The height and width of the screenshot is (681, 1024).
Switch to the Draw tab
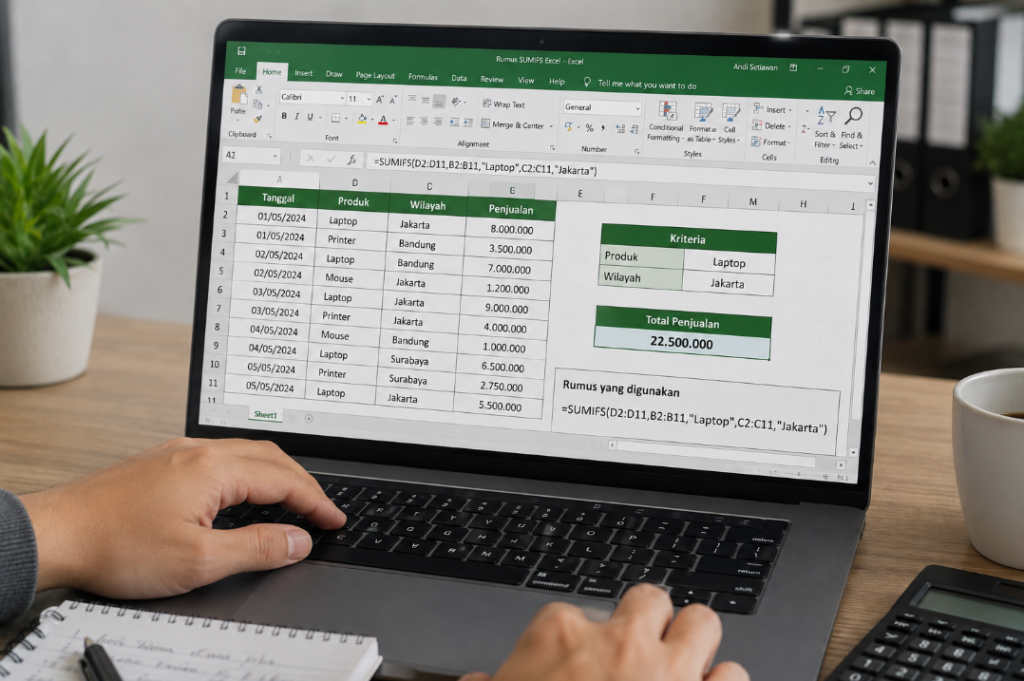click(x=334, y=74)
